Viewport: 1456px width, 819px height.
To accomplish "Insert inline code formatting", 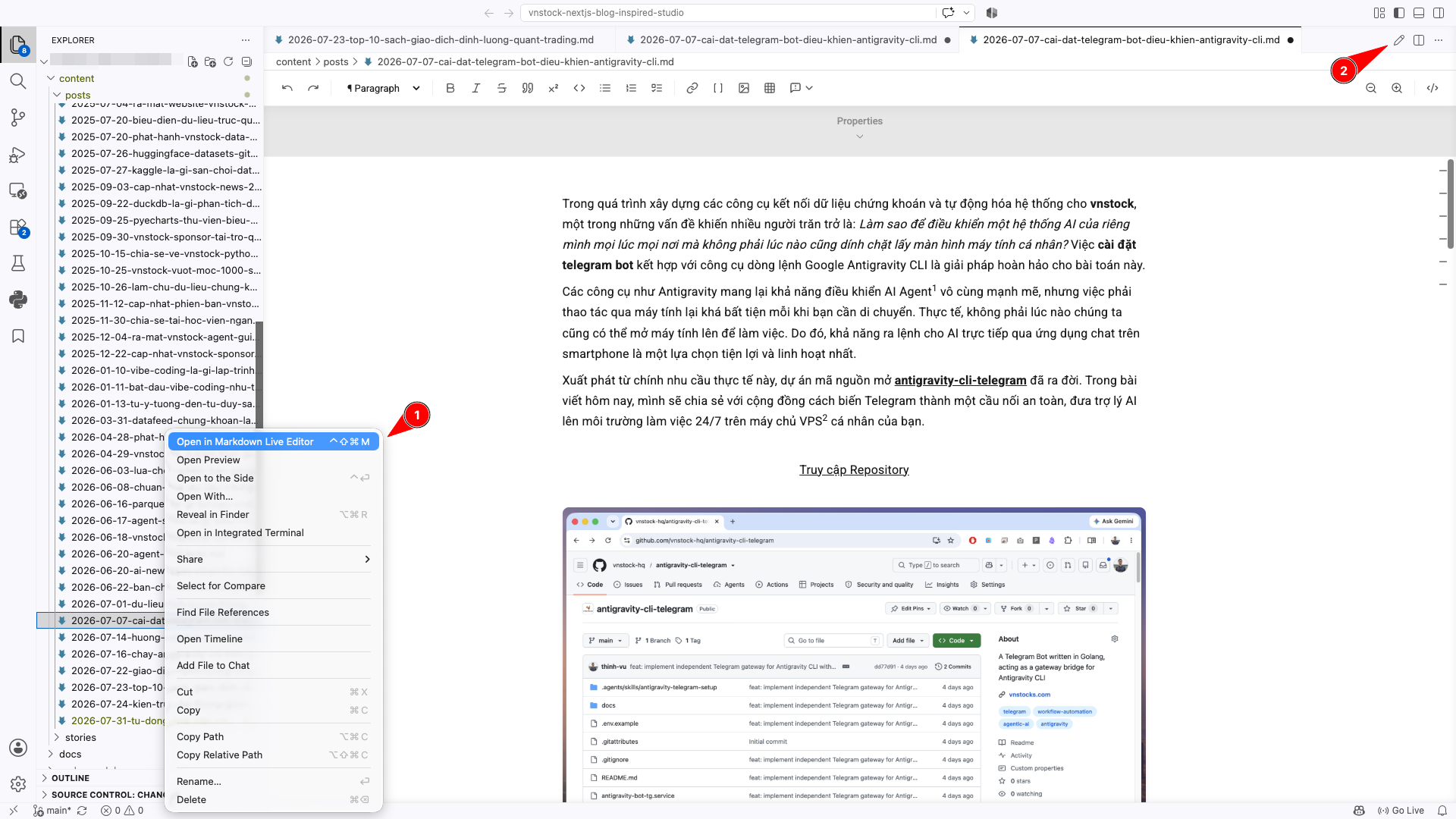I will pos(579,88).
